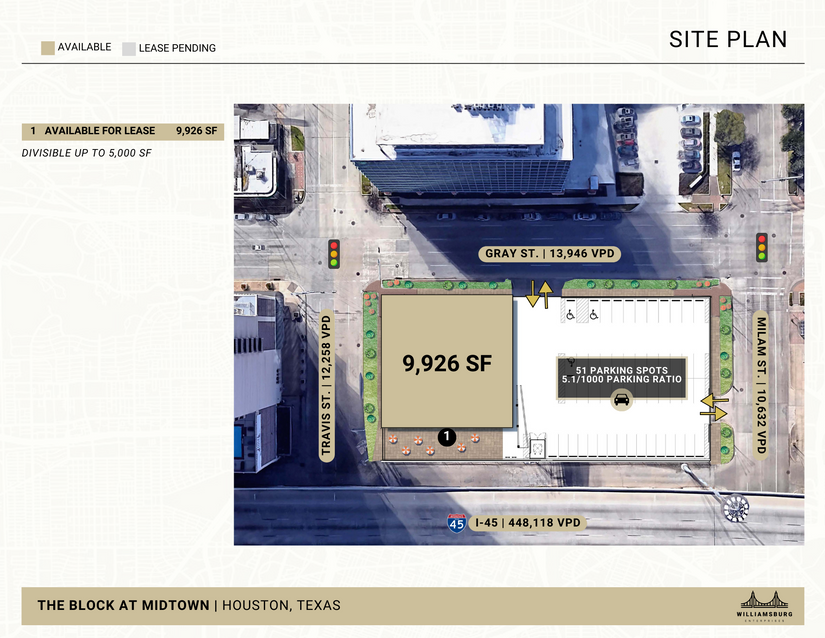Screen dimensions: 825x638
Task: Click the Available For Lease 9,926 SF row
Action: (x=123, y=131)
